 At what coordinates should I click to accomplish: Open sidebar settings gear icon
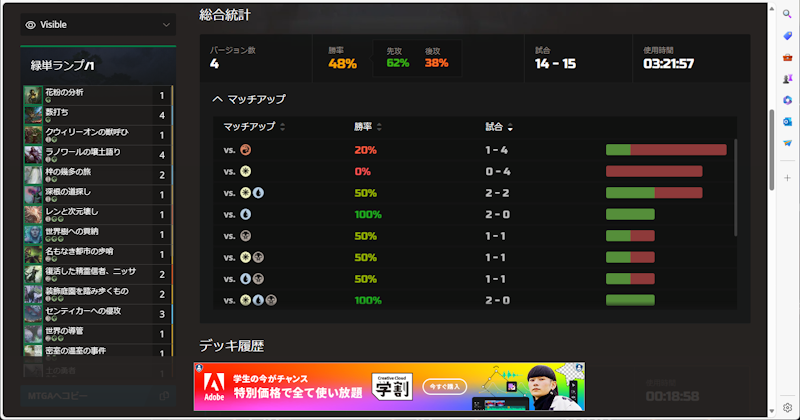(x=787, y=407)
